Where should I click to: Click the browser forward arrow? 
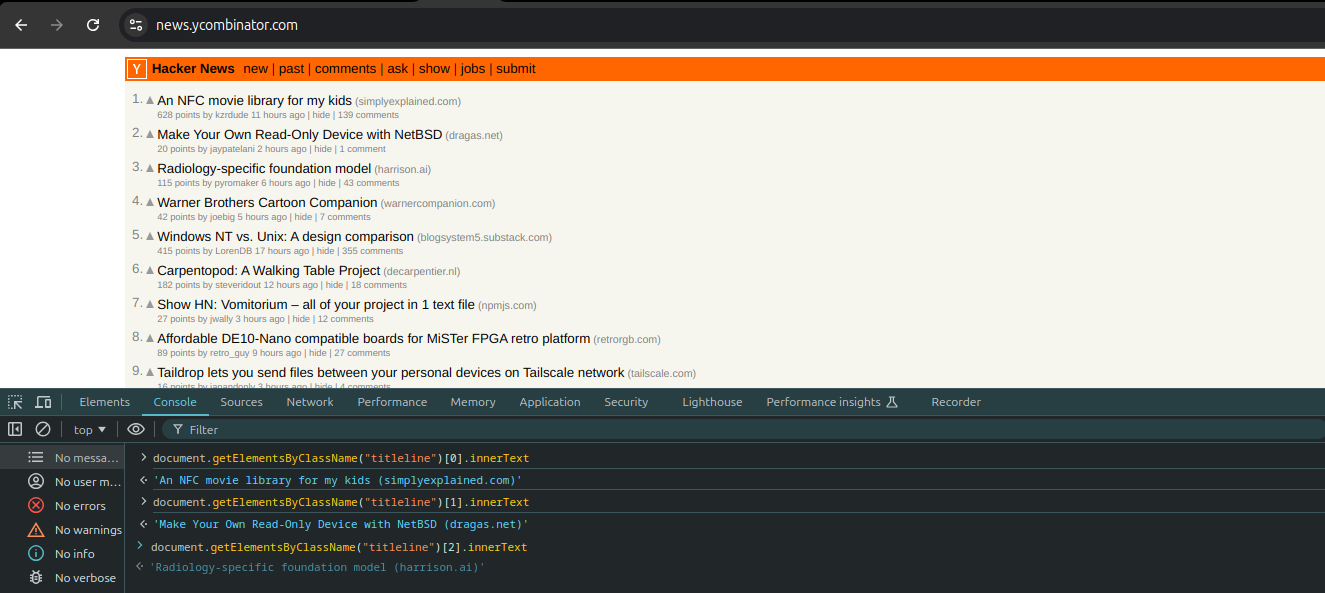pyautogui.click(x=57, y=25)
